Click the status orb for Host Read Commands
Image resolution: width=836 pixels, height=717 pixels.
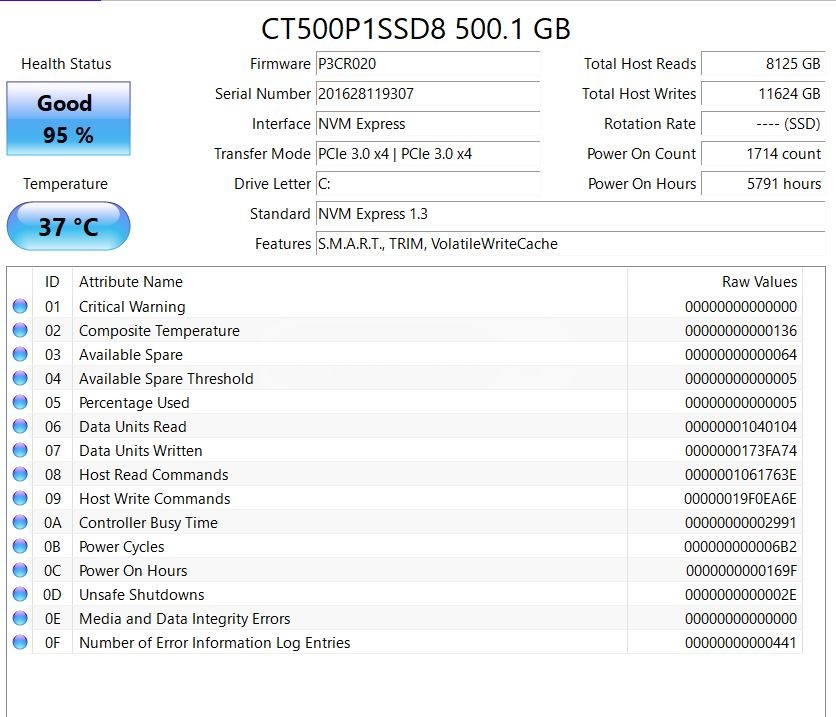20,474
